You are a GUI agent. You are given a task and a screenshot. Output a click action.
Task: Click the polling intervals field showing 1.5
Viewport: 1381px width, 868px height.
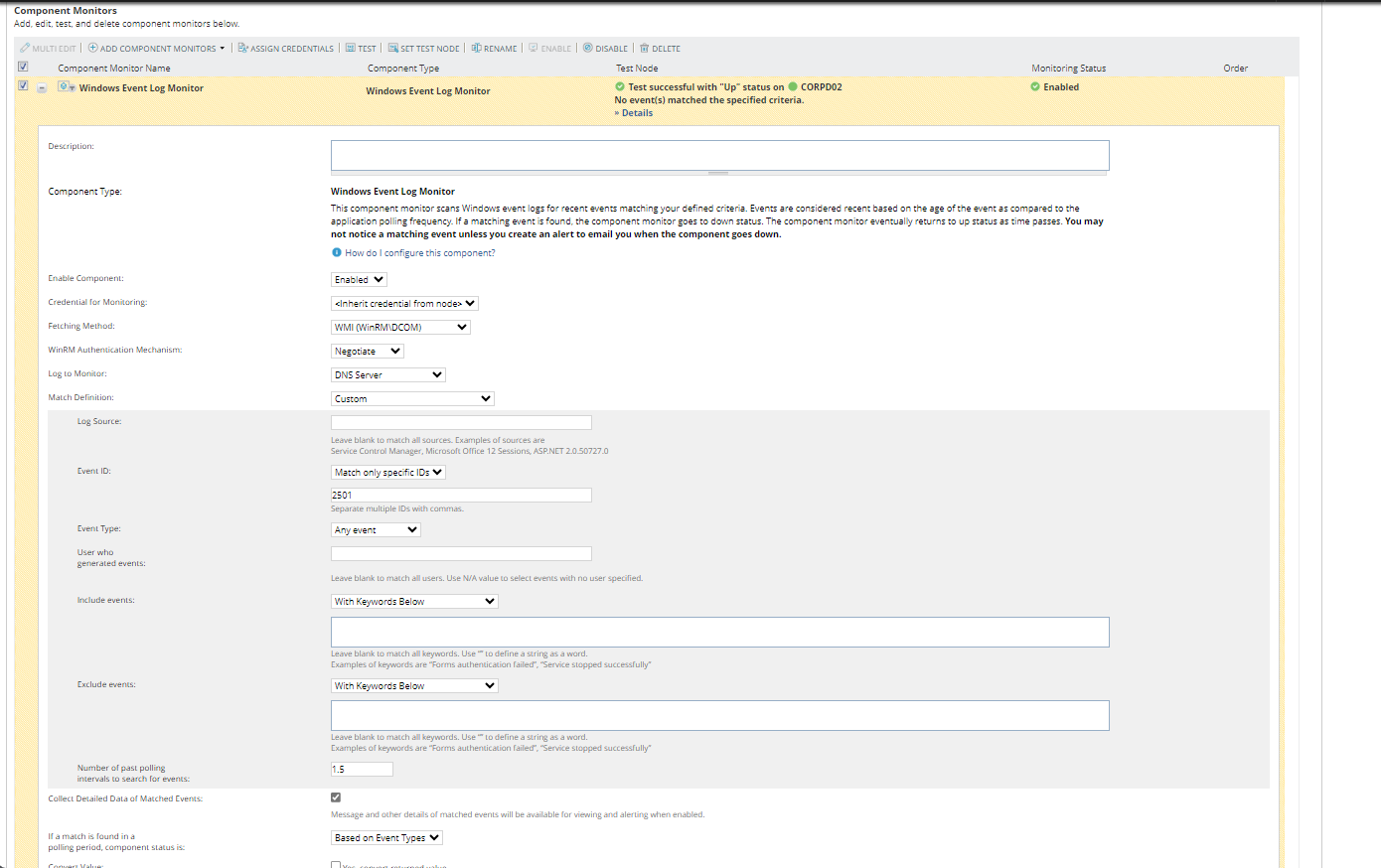tap(362, 769)
